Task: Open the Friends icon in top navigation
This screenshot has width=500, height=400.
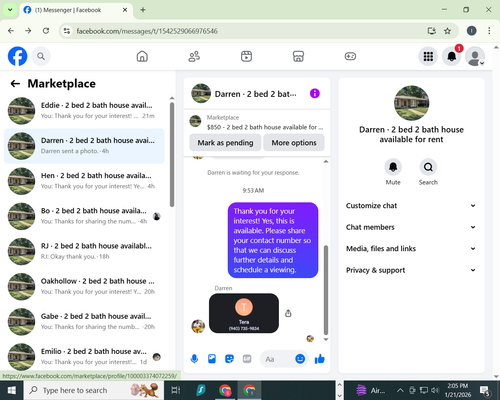Action: tap(194, 56)
